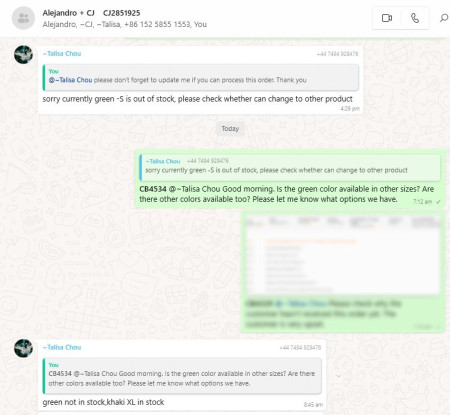Jump to quoted 'green -S is out of stock' reply

click(289, 167)
